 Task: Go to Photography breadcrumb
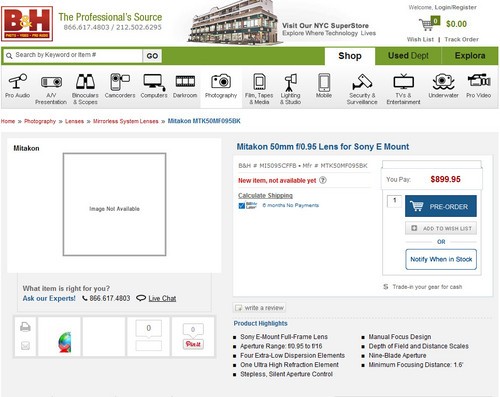click(40, 121)
